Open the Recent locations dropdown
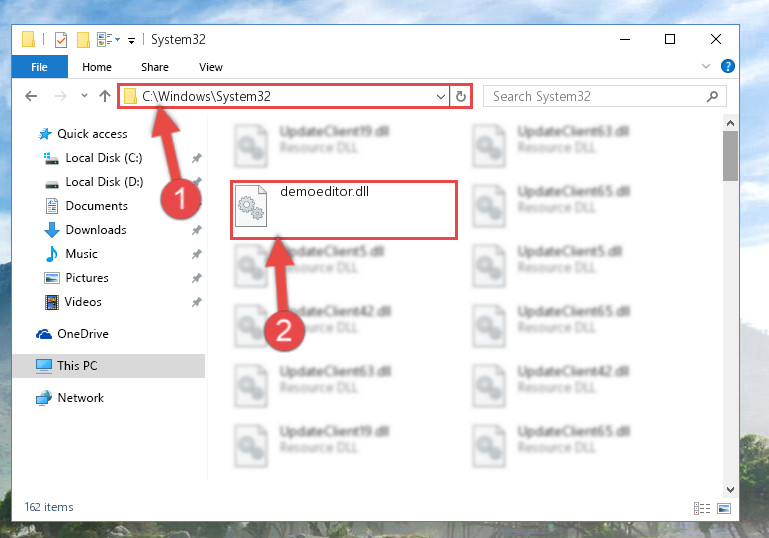Image resolution: width=769 pixels, height=538 pixels. (x=84, y=96)
